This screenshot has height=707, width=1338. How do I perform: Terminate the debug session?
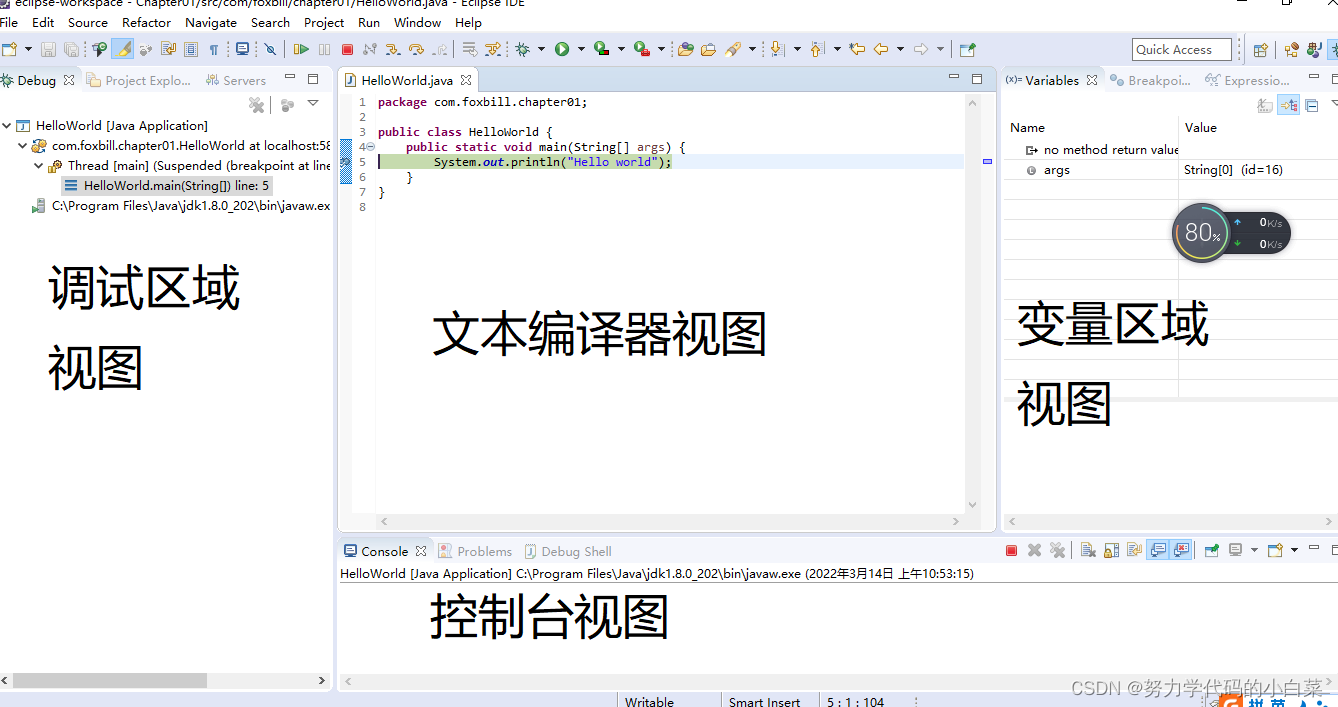[348, 48]
